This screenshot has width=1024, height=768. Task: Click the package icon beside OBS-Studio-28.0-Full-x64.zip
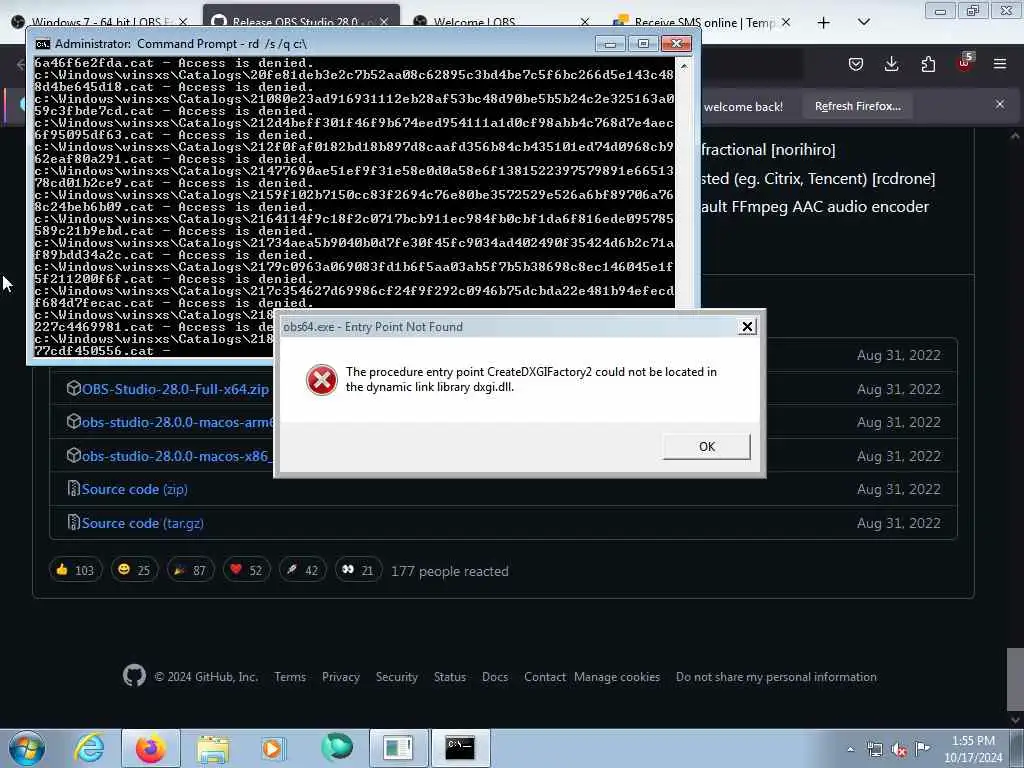(74, 388)
